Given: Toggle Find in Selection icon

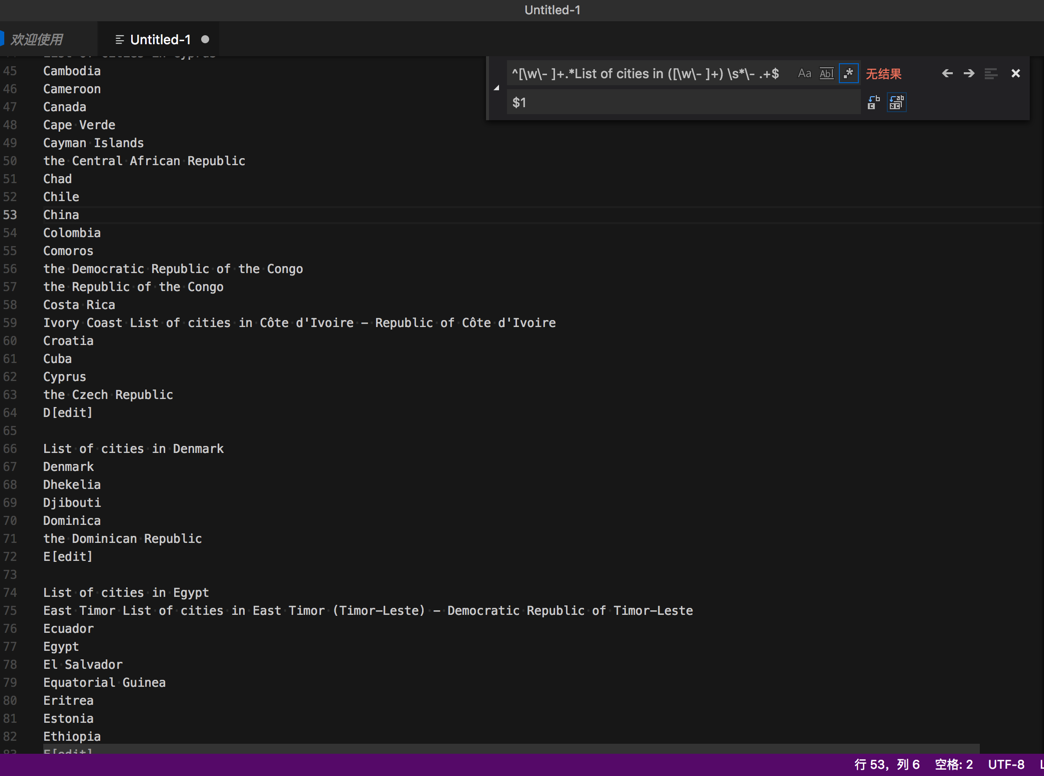Looking at the screenshot, I should [991, 73].
